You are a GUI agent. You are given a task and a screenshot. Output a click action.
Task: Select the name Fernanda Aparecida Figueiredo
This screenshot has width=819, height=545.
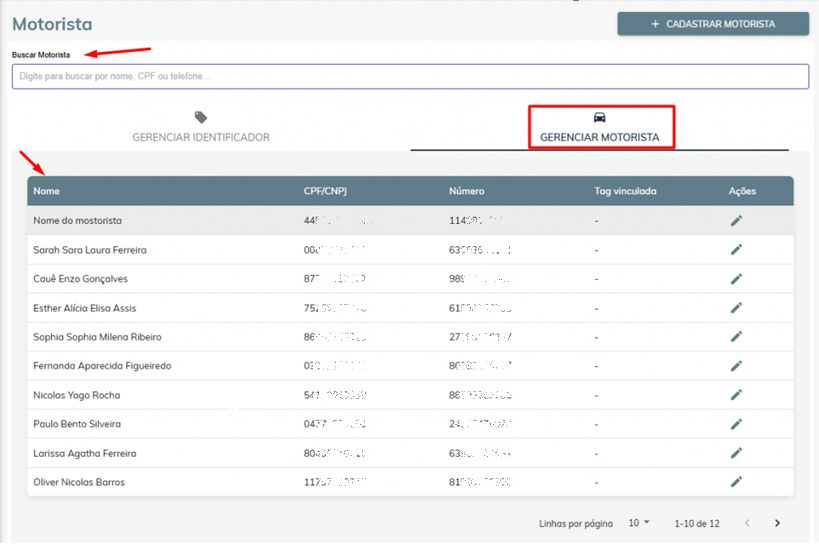coord(102,366)
